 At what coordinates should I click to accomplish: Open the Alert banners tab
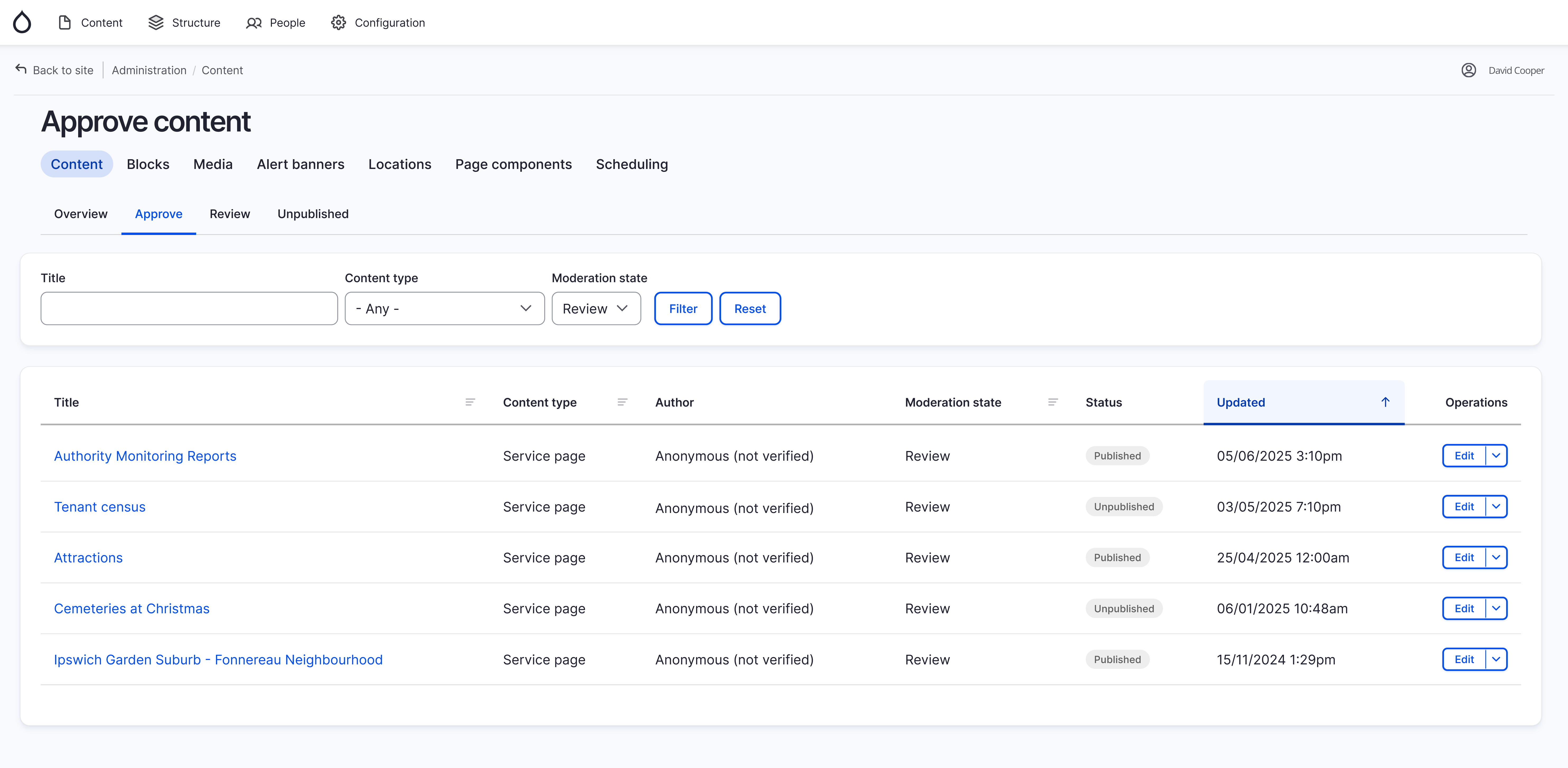(x=300, y=164)
